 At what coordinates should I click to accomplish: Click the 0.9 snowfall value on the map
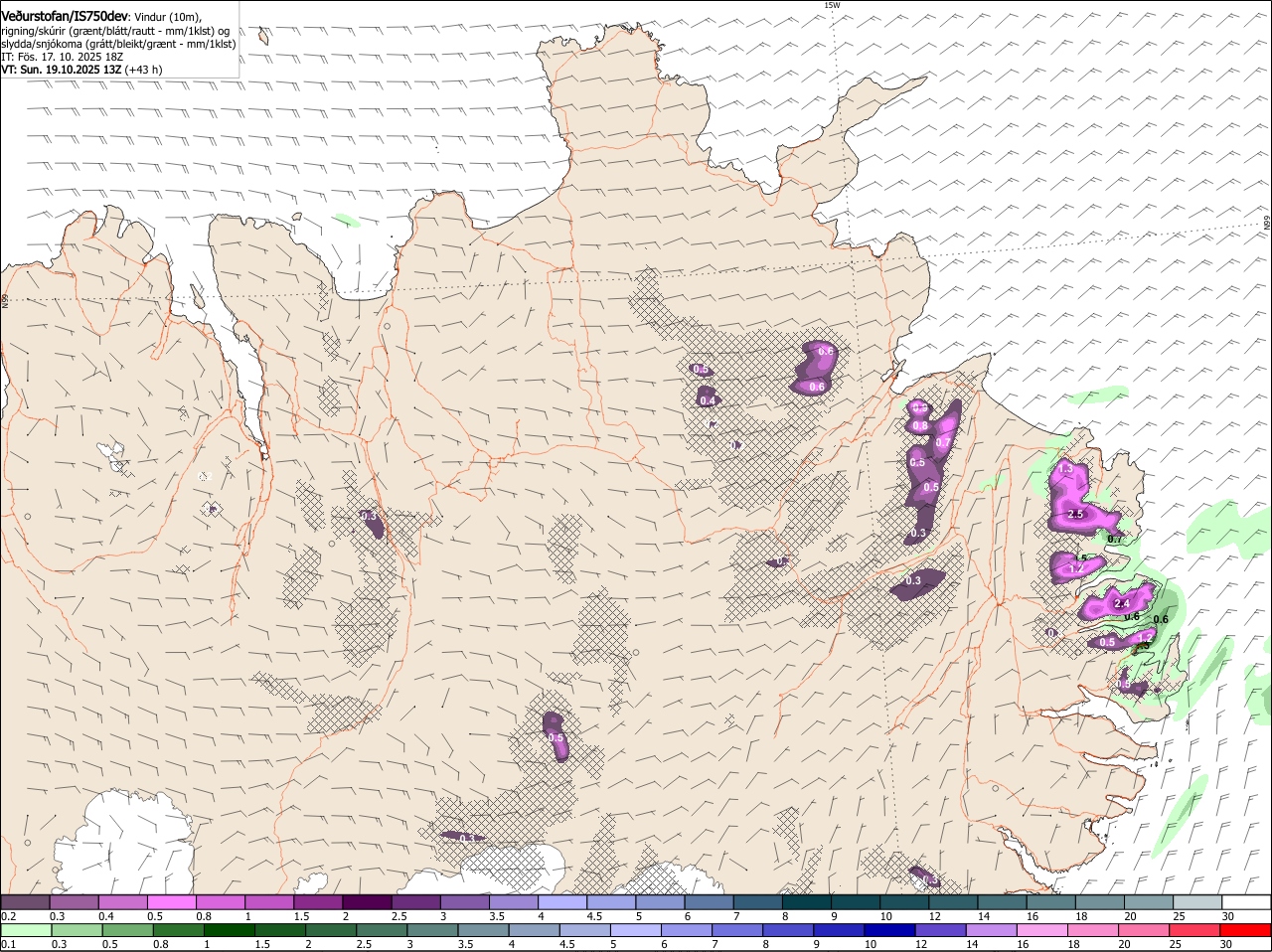(920, 406)
